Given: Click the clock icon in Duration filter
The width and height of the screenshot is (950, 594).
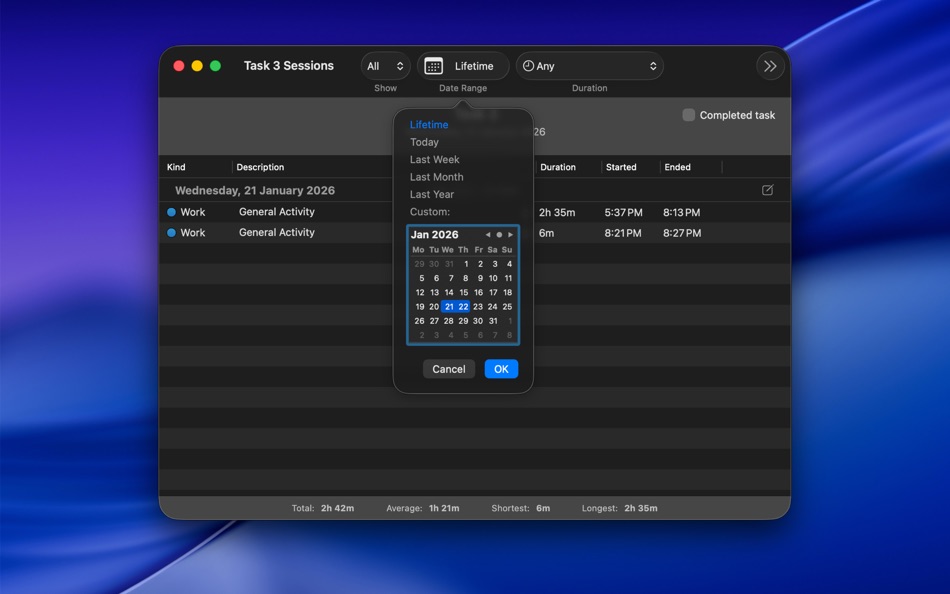Looking at the screenshot, I should point(528,65).
